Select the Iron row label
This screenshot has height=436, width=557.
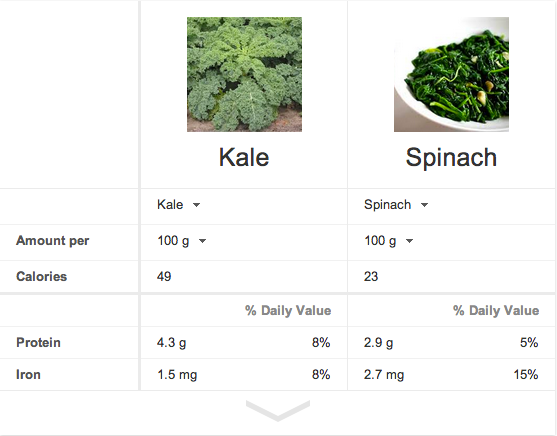pyautogui.click(x=28, y=375)
